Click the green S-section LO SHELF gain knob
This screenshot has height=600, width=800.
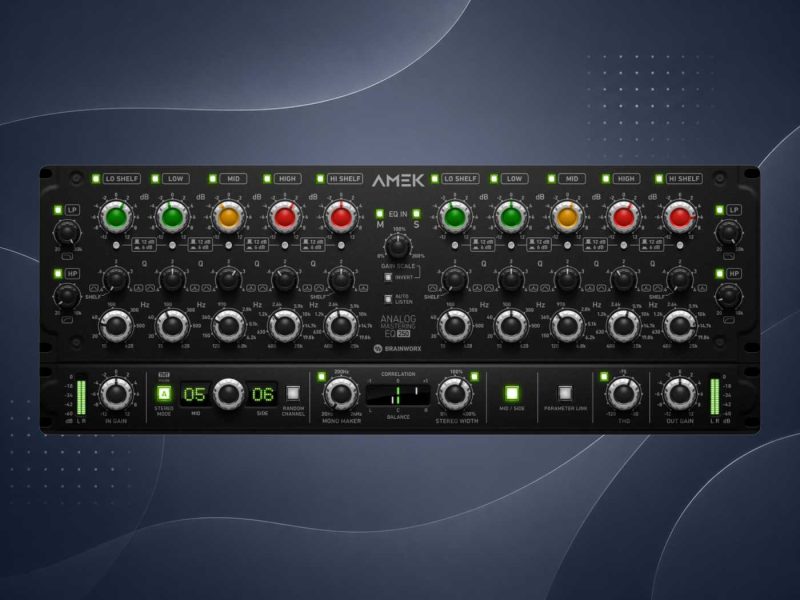pos(455,217)
